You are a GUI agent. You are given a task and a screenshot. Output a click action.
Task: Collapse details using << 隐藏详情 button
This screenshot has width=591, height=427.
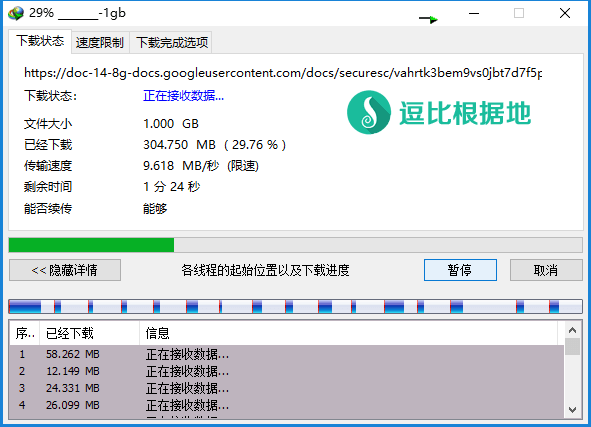(x=65, y=270)
